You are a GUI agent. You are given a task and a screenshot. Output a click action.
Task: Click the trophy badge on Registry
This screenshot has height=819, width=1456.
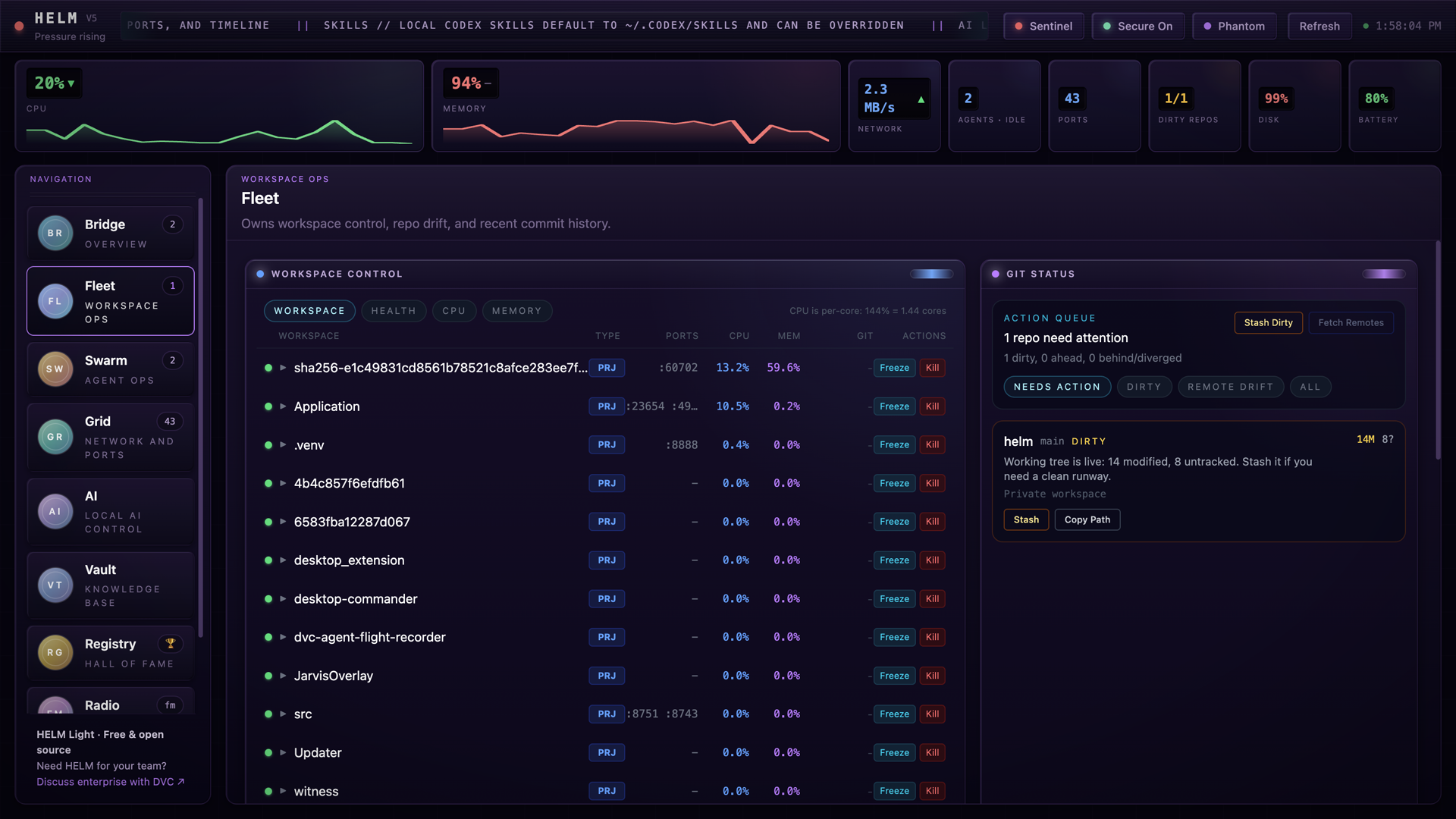[x=171, y=644]
